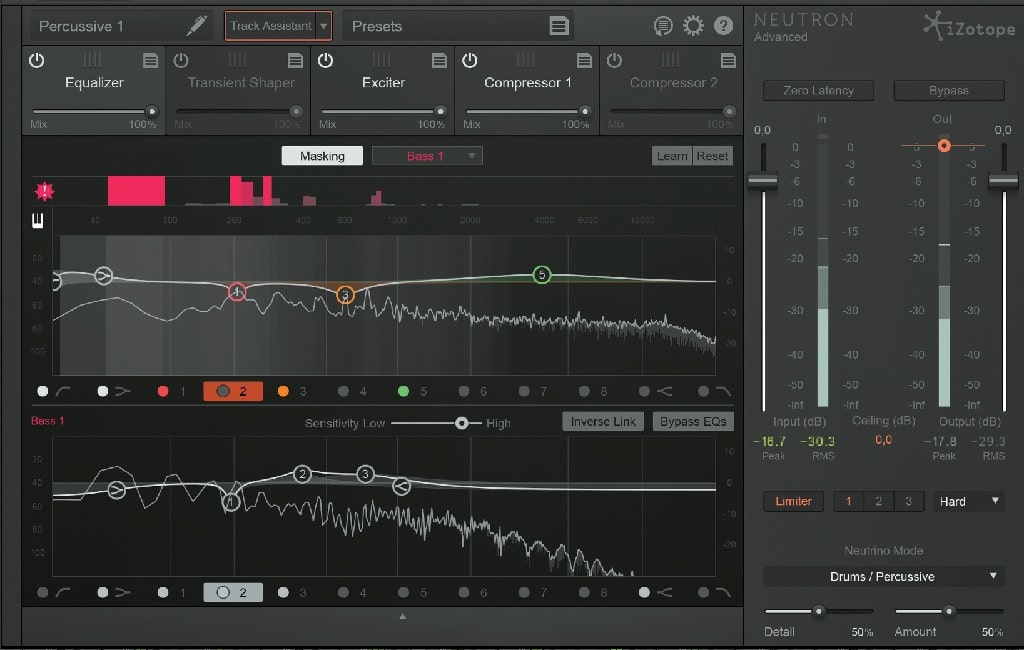This screenshot has width=1024, height=650.
Task: Switch to the Exciter module
Action: (x=383, y=83)
